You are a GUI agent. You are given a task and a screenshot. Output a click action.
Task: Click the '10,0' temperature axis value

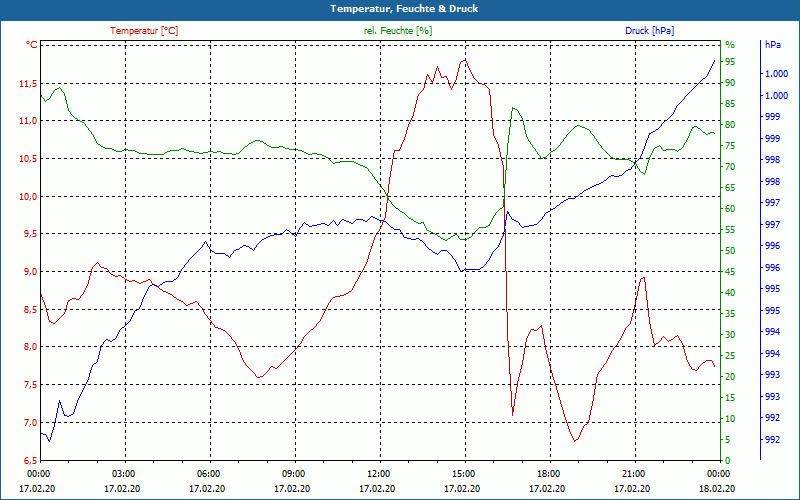pos(28,196)
